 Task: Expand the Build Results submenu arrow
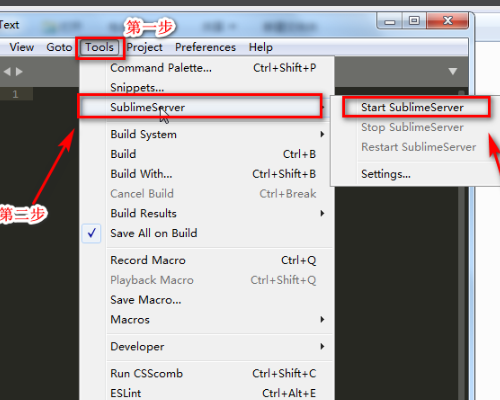point(322,213)
